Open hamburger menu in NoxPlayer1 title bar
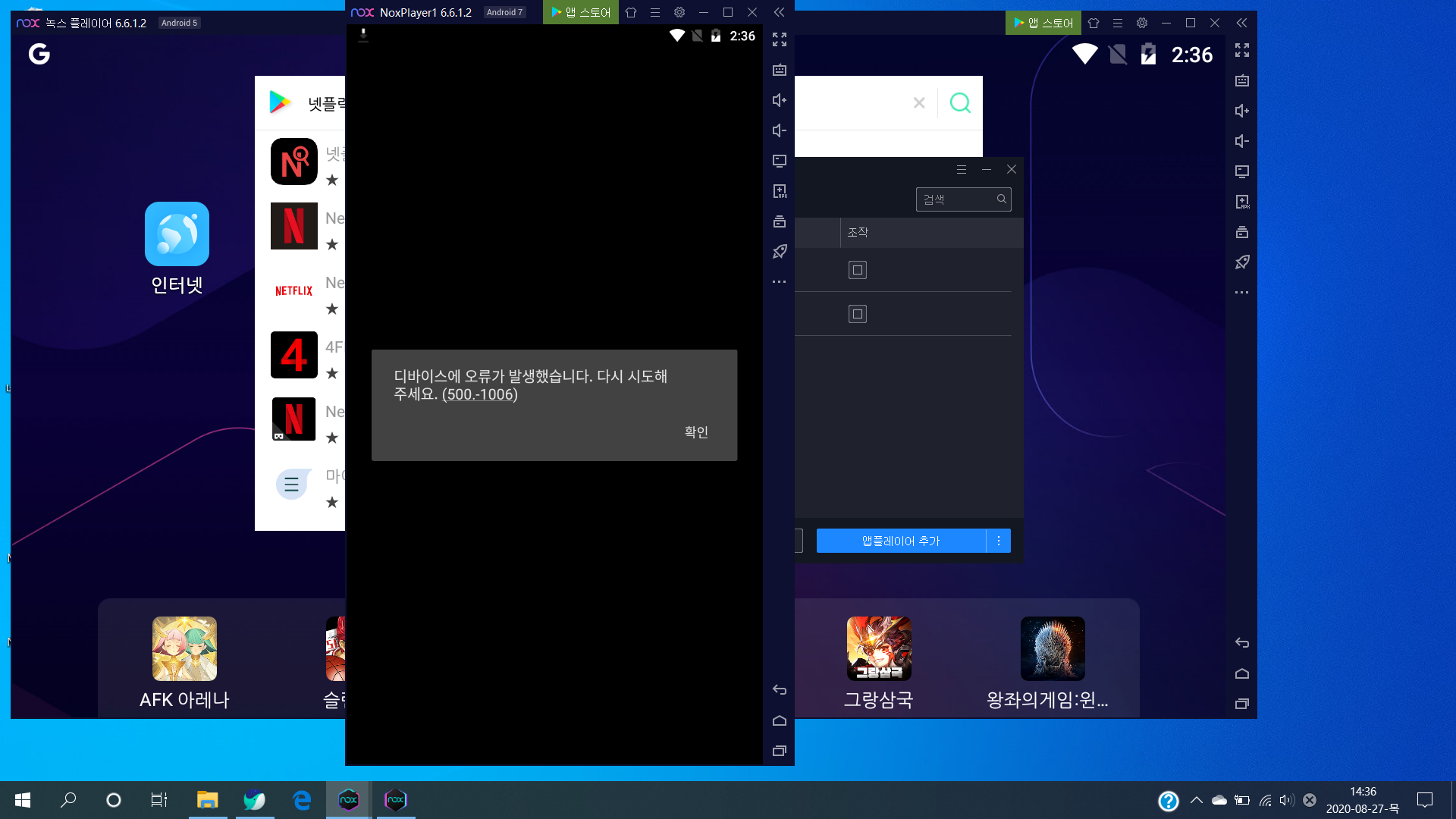Image resolution: width=1456 pixels, height=819 pixels. click(x=654, y=12)
